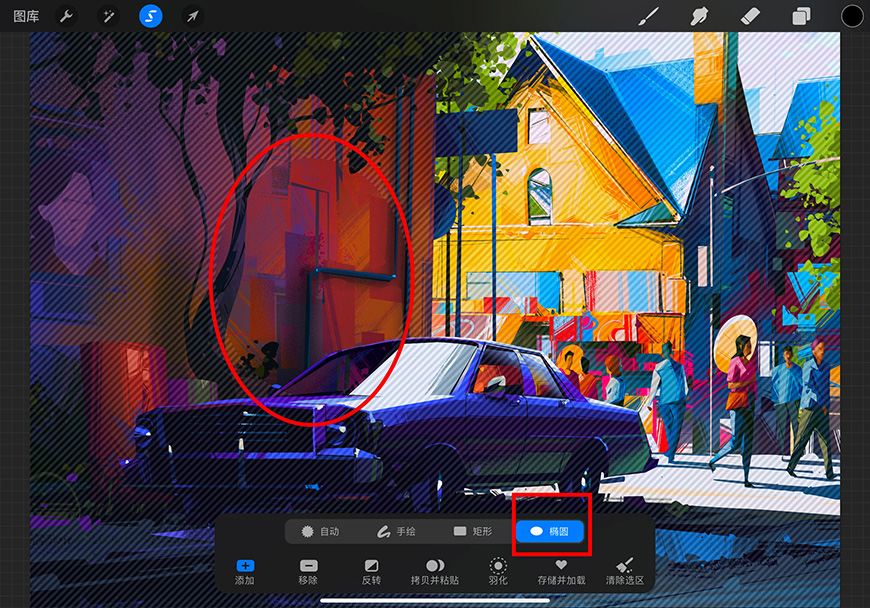This screenshot has height=608, width=870.
Task: Switch to 手绘 freehand selection mode
Action: (x=396, y=531)
